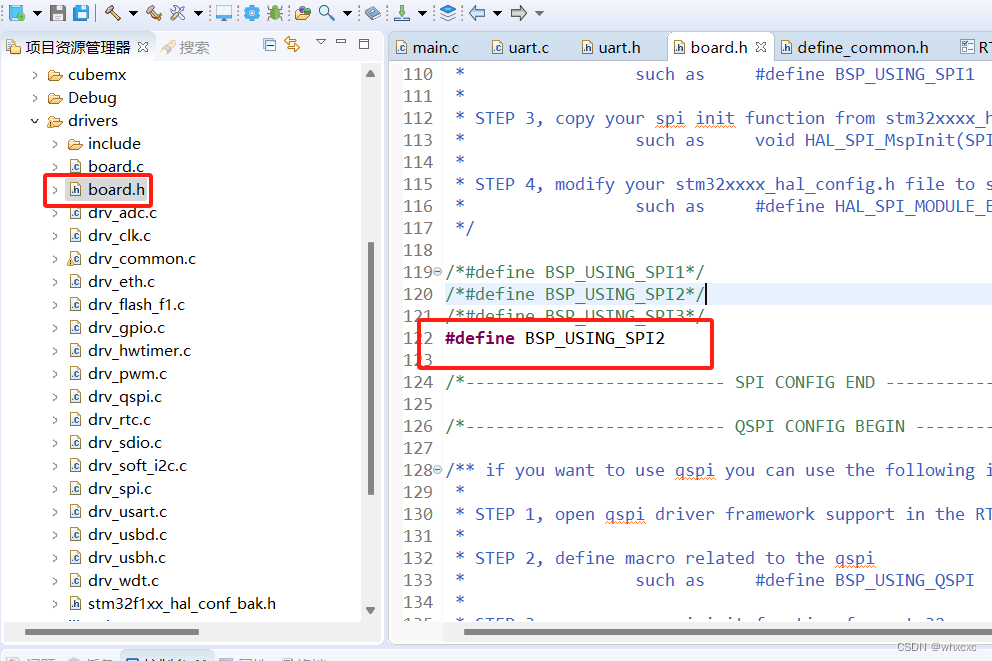Collapse all items in project explorer
The height and width of the screenshot is (661, 992).
[x=270, y=45]
